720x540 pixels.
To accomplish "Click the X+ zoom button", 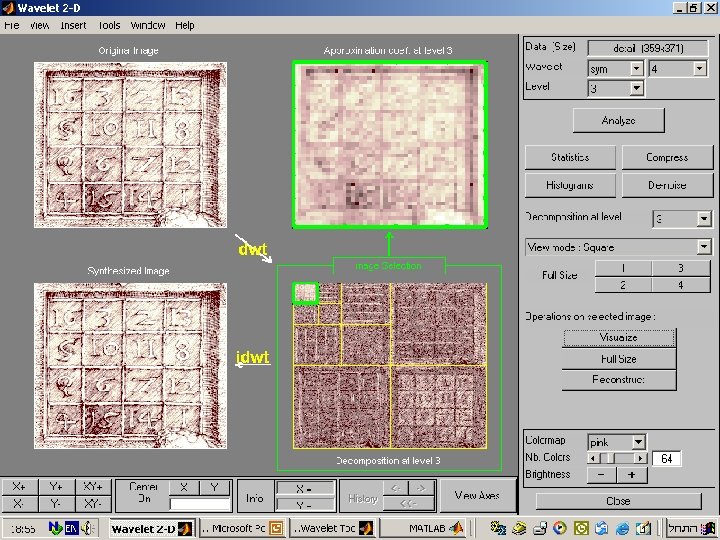I will (x=19, y=487).
